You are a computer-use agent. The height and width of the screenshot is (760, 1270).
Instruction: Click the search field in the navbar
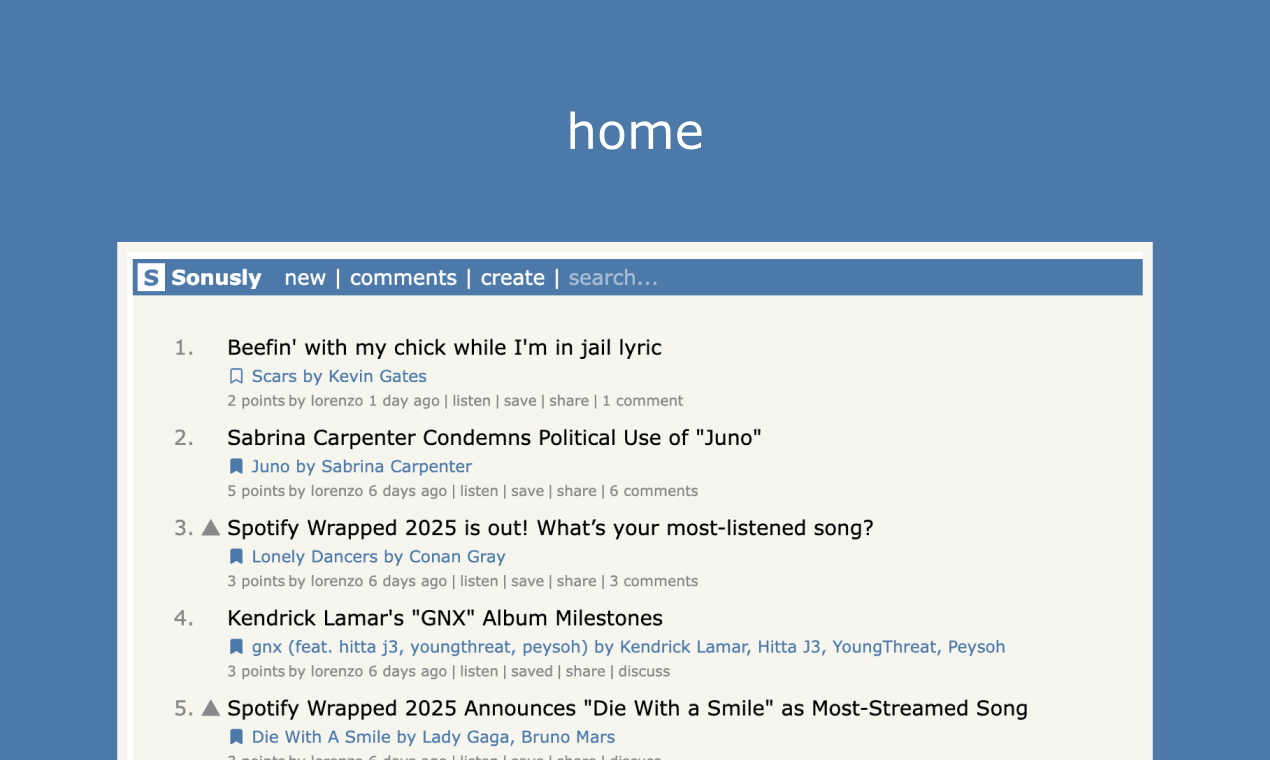tap(613, 277)
